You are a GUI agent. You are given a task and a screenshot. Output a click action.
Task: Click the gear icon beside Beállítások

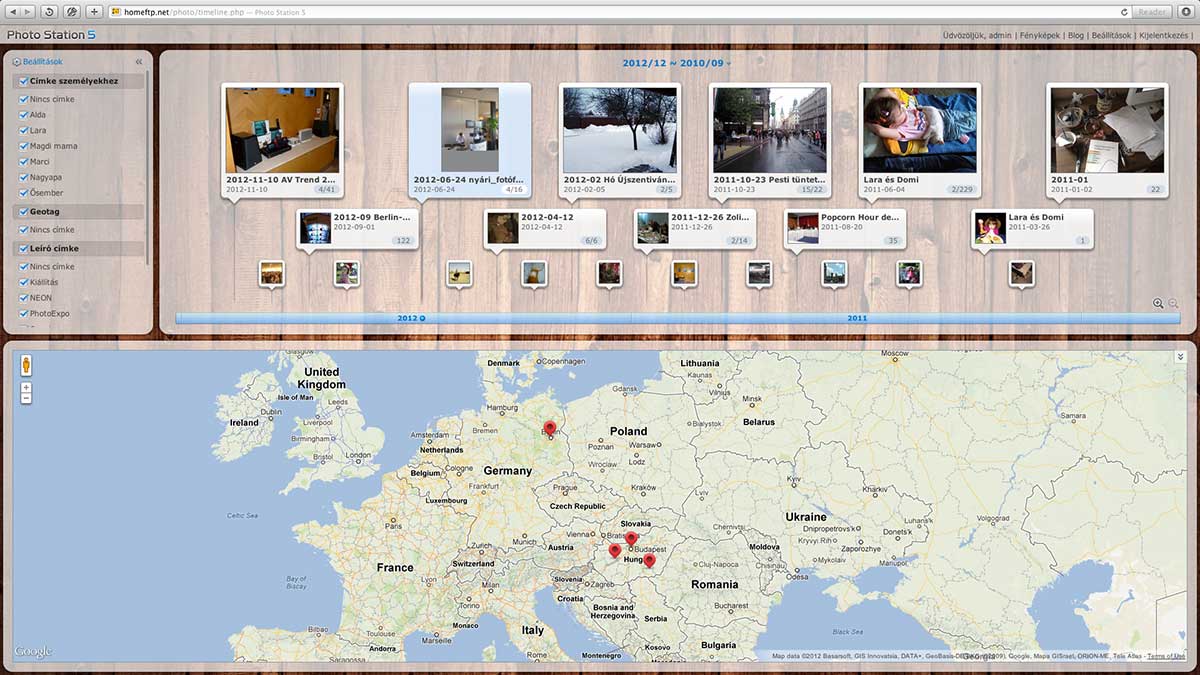[x=17, y=62]
